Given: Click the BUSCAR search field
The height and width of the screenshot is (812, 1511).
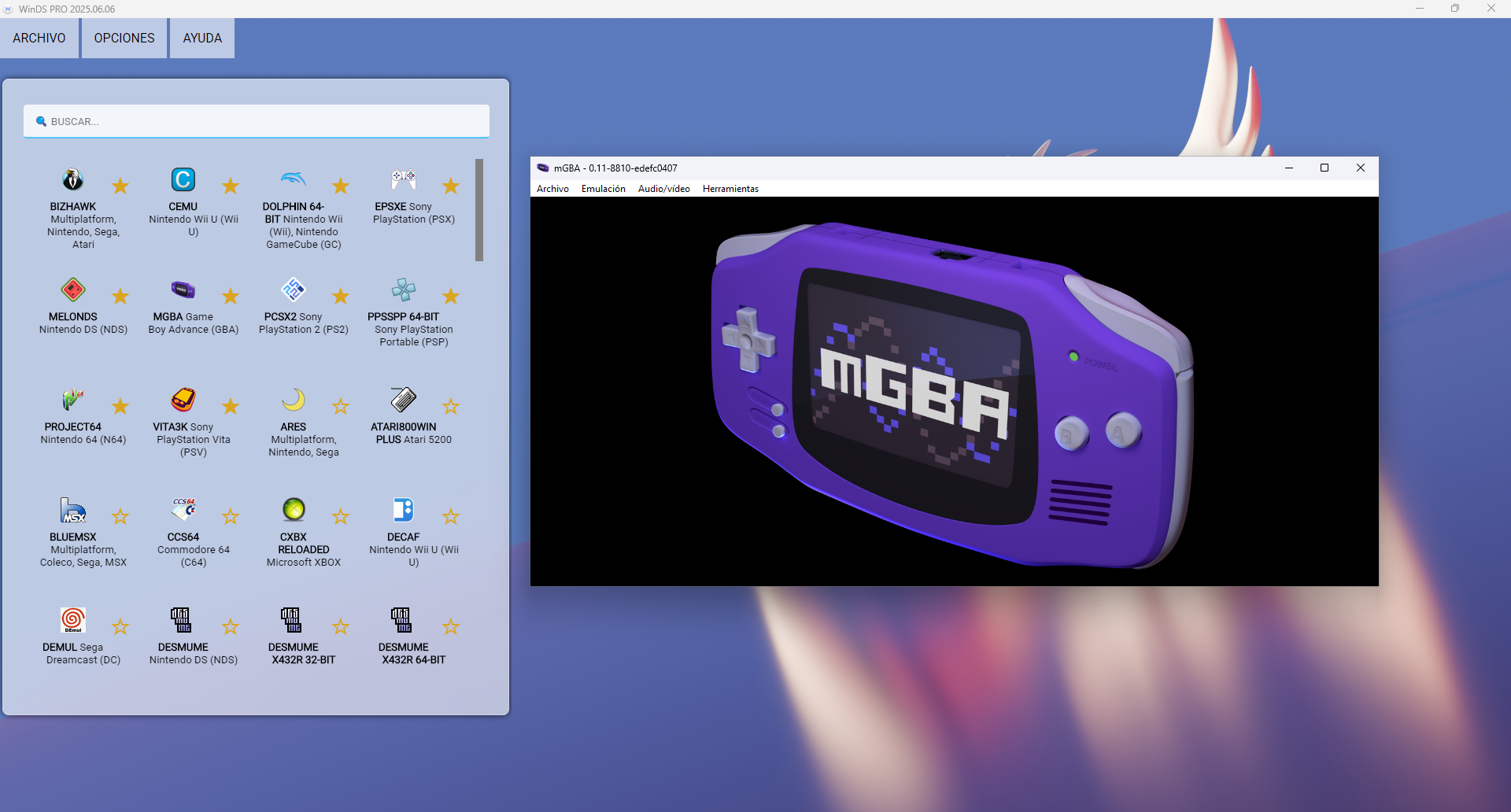Looking at the screenshot, I should [257, 121].
